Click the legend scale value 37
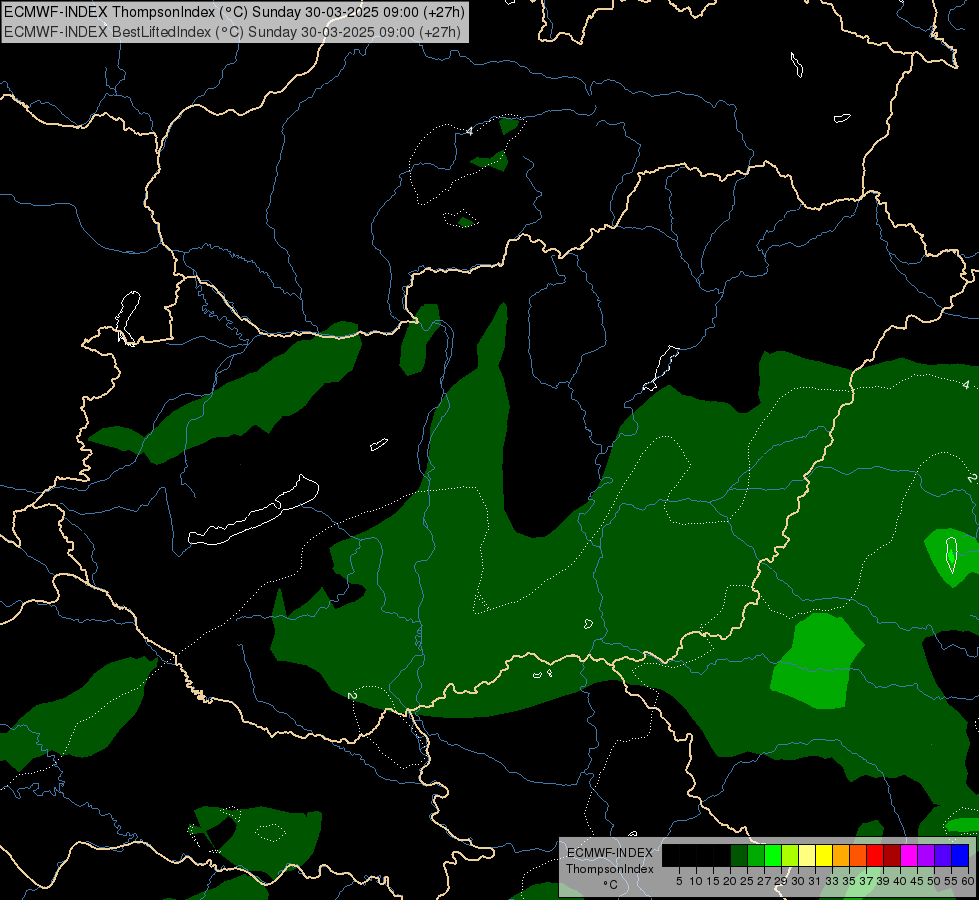Image resolution: width=979 pixels, height=900 pixels. tap(866, 881)
